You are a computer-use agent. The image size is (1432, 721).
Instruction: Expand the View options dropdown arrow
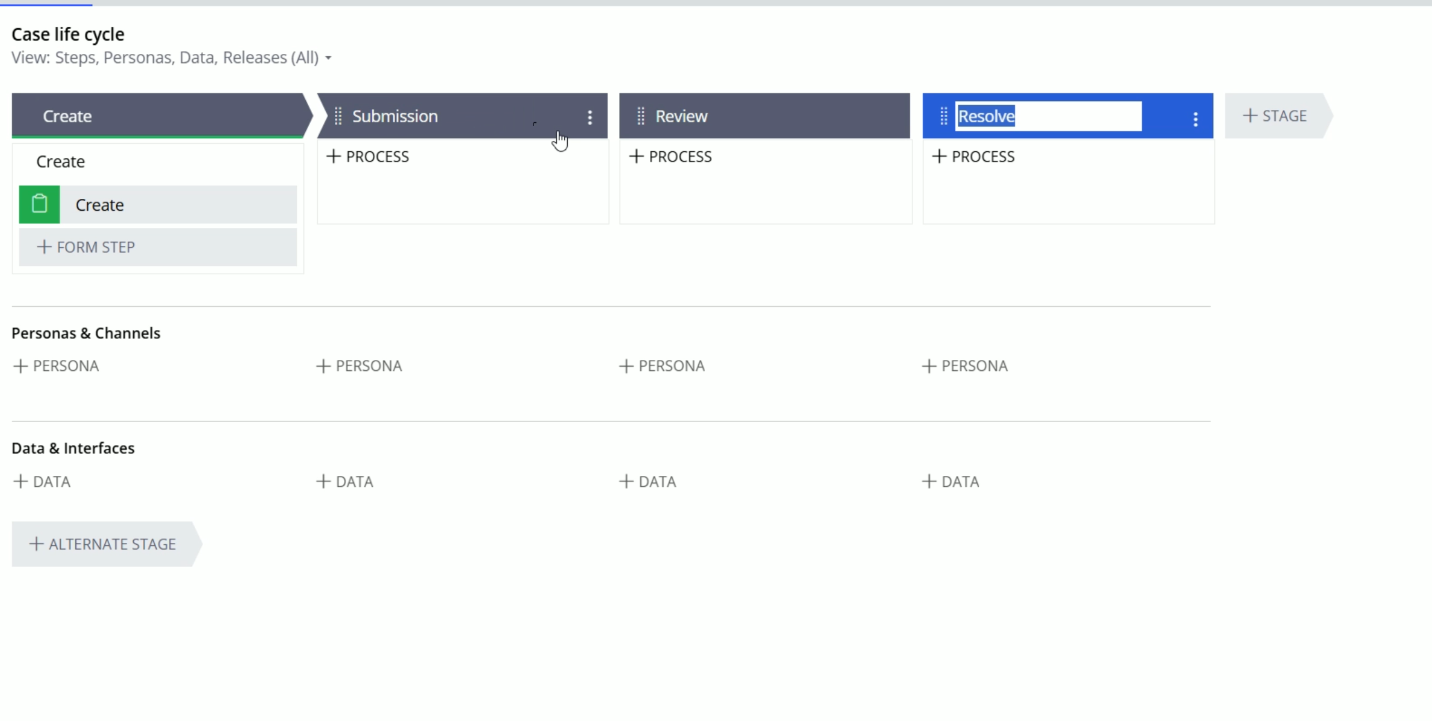328,58
